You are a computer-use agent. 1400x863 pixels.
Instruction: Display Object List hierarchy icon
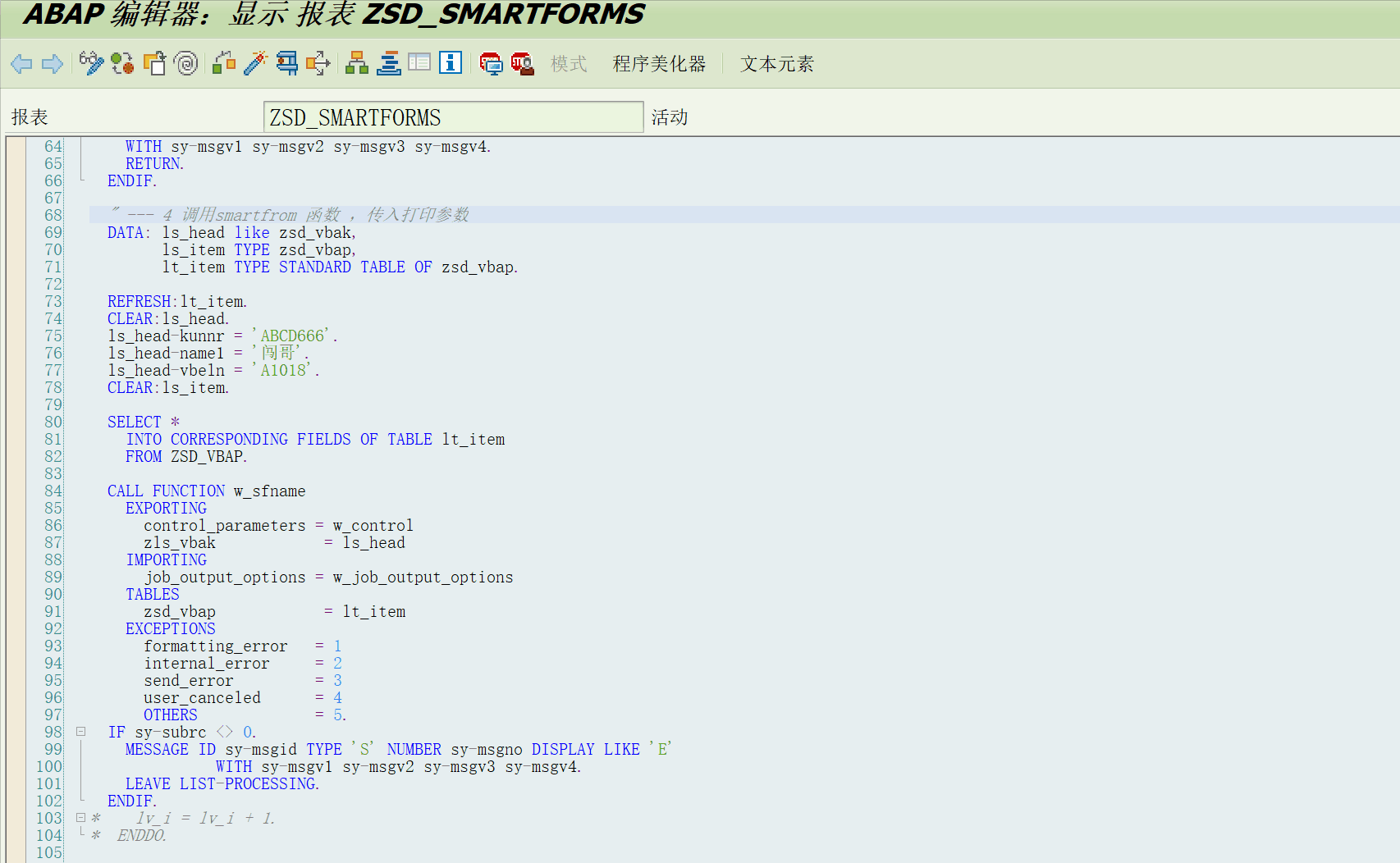[x=357, y=63]
